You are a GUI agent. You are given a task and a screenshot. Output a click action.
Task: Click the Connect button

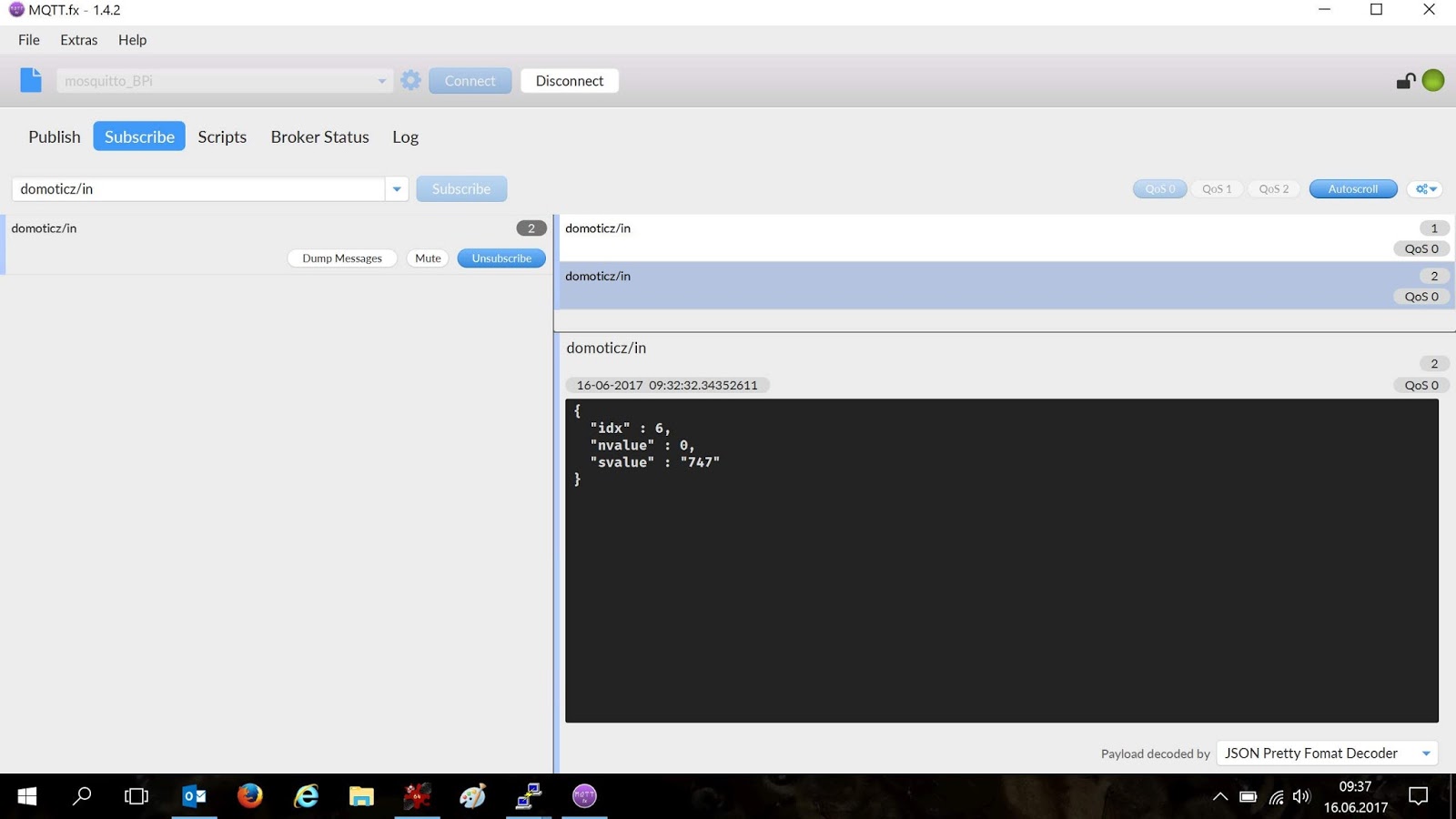[x=470, y=81]
